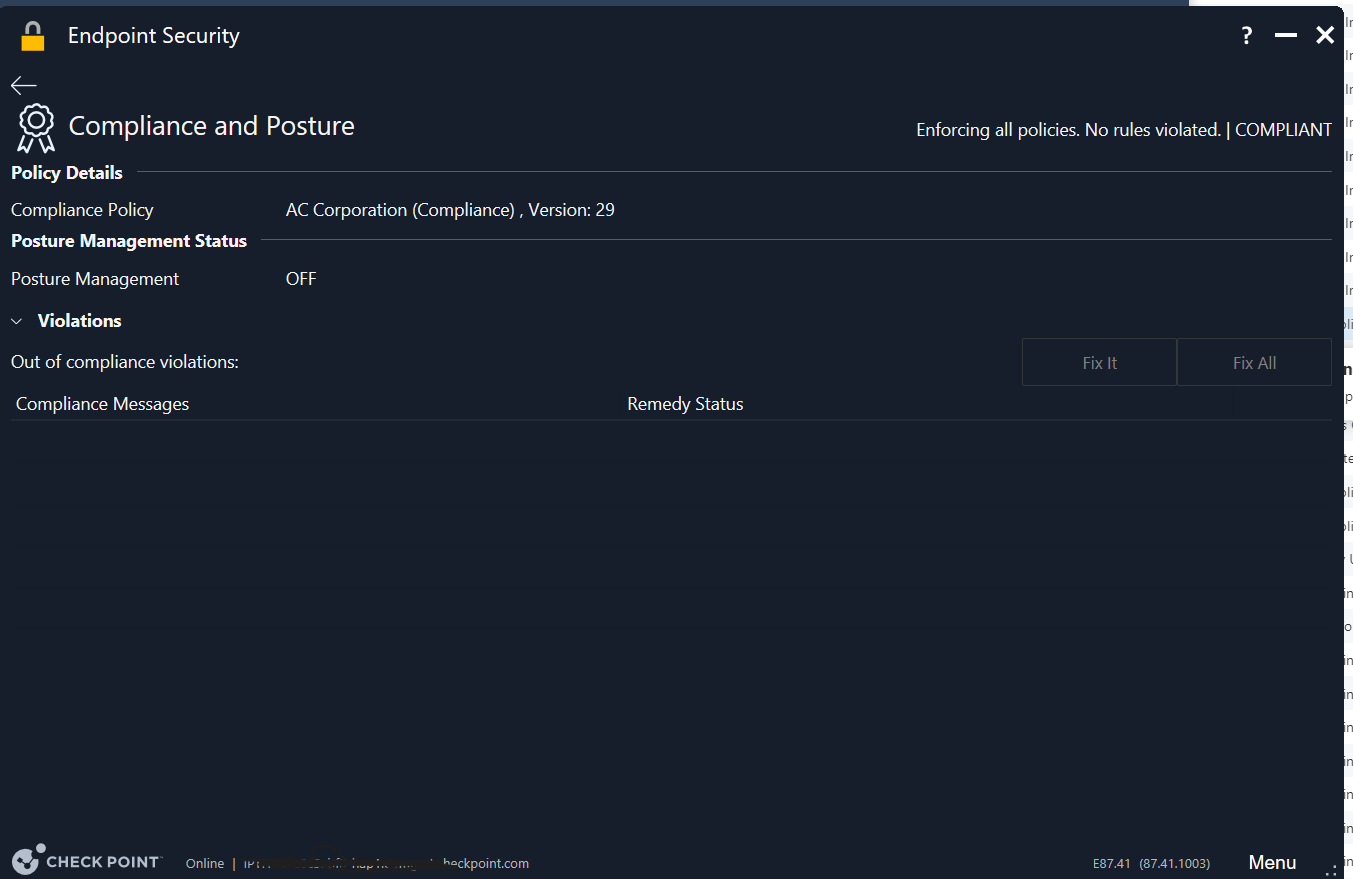Image resolution: width=1353 pixels, height=879 pixels.
Task: Click the "E87.41 (87.41.1003)" version text
Action: coord(1151,864)
